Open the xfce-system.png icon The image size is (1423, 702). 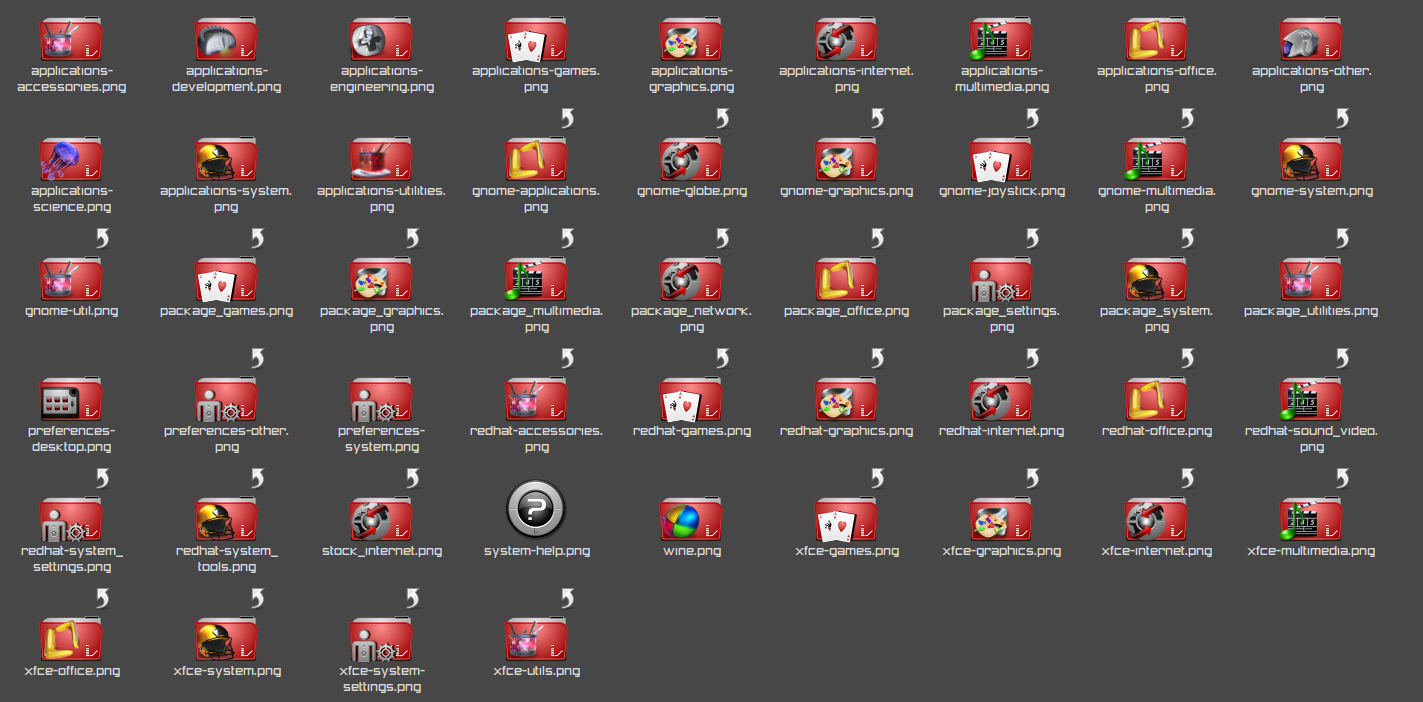[x=226, y=640]
